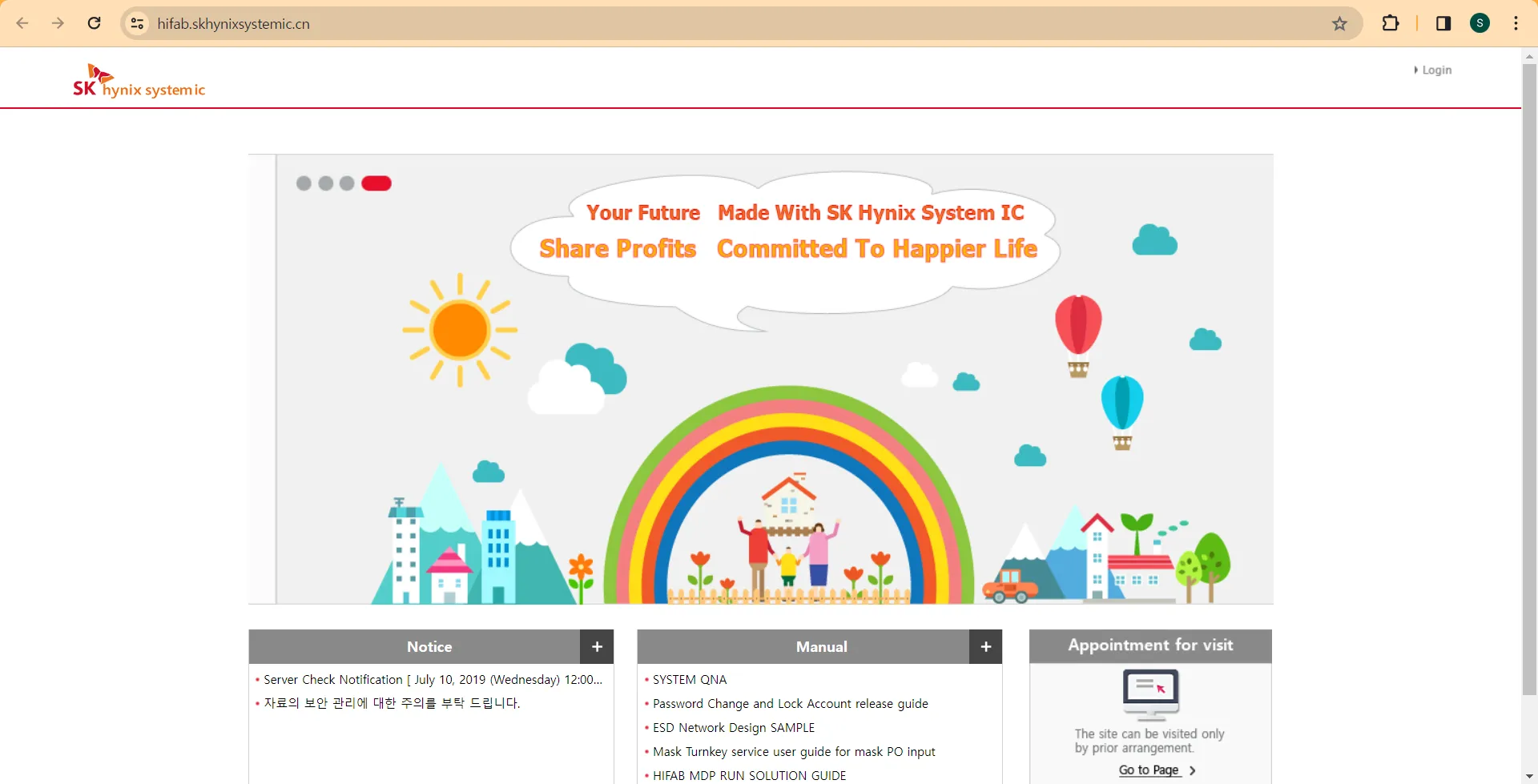
Task: Reload the page with the refresh icon
Action: pyautogui.click(x=94, y=23)
